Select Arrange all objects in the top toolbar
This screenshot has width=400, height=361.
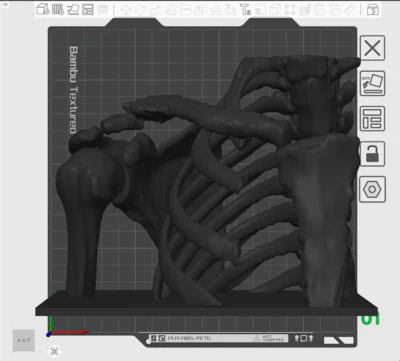pyautogui.click(x=88, y=9)
